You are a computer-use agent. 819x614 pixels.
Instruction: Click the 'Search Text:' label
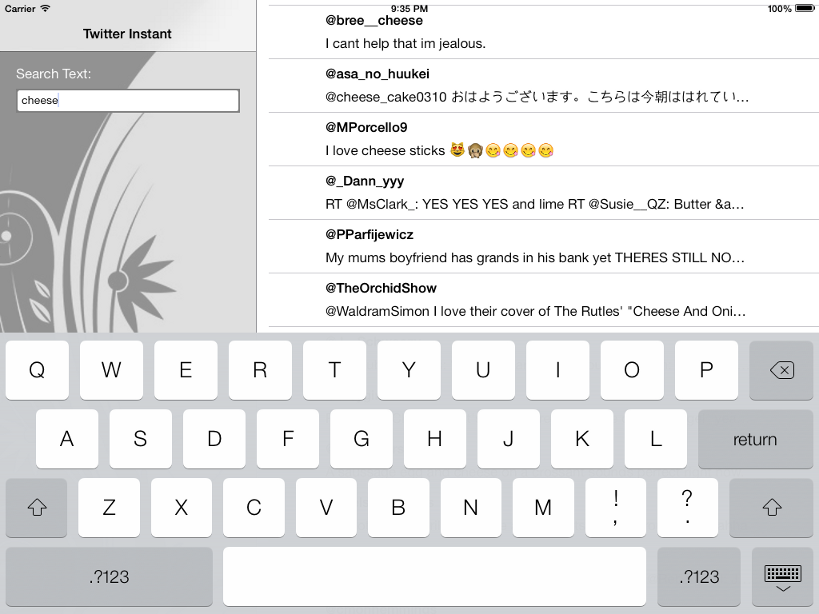point(53,74)
